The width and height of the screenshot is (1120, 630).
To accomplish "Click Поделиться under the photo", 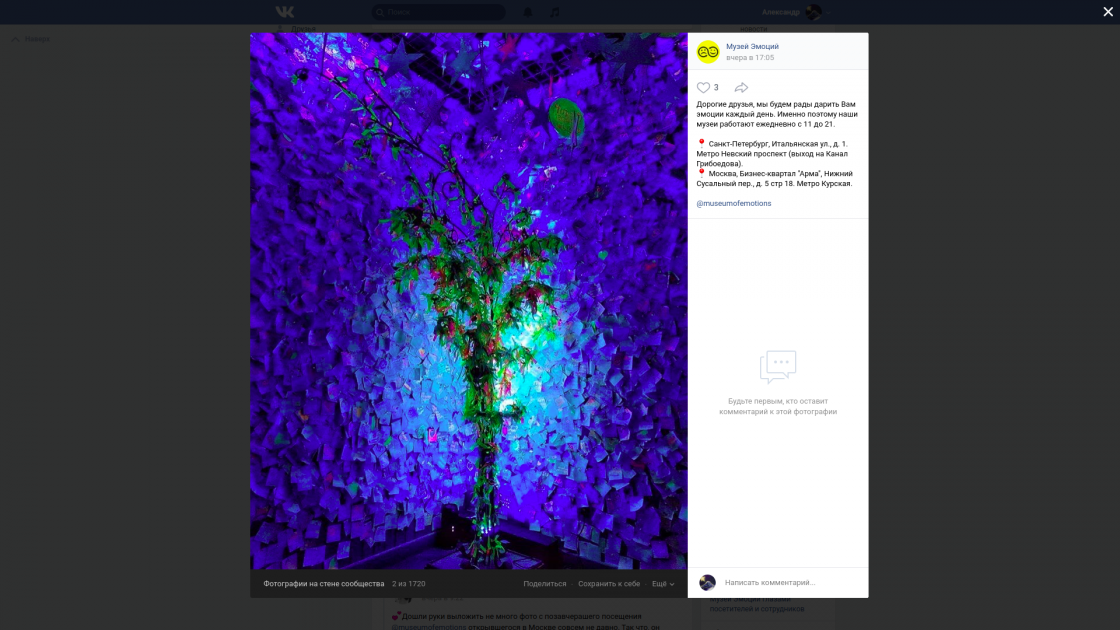I will [545, 584].
